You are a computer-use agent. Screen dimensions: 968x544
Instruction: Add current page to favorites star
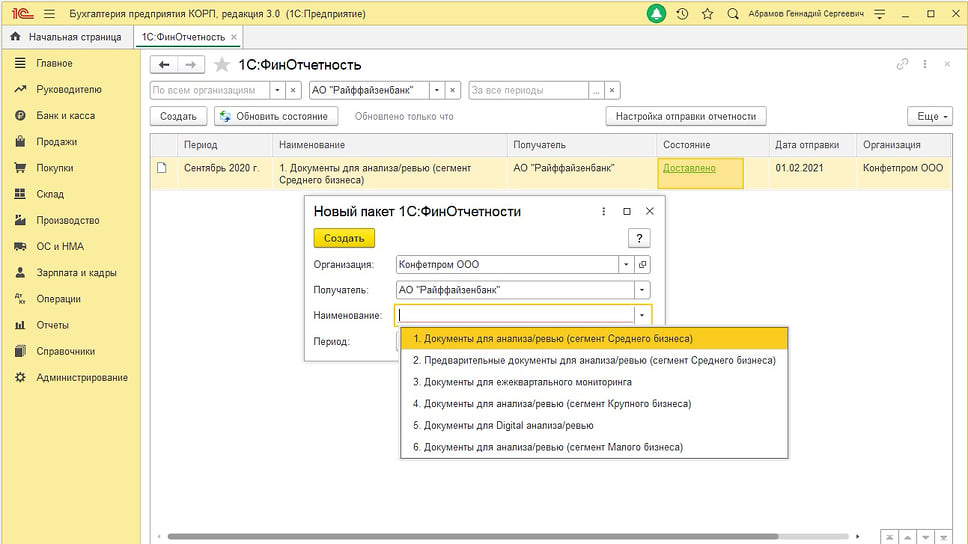coord(222,65)
